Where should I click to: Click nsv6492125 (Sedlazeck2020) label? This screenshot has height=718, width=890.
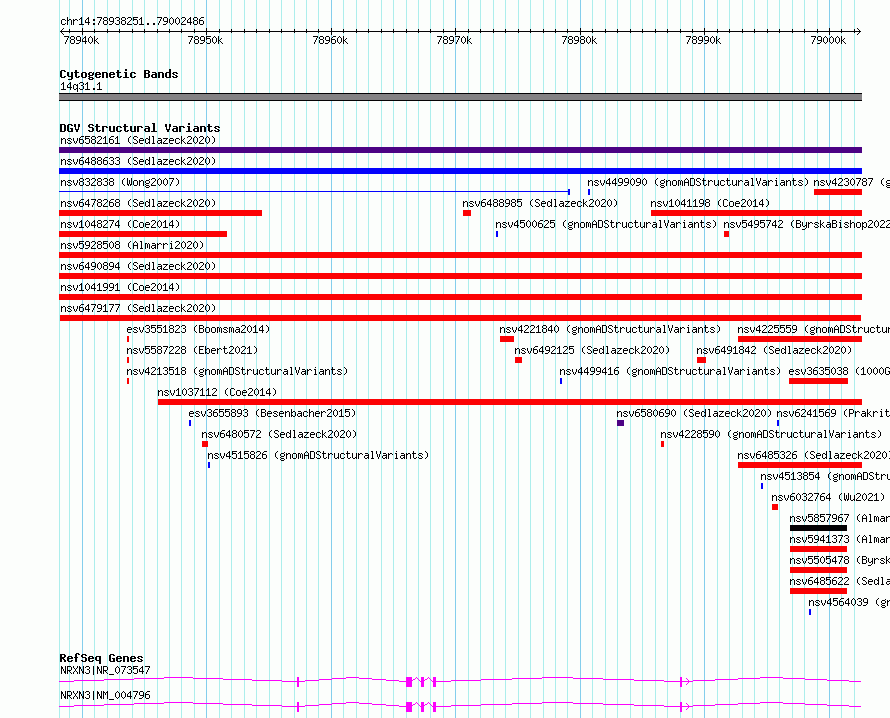pyautogui.click(x=592, y=350)
